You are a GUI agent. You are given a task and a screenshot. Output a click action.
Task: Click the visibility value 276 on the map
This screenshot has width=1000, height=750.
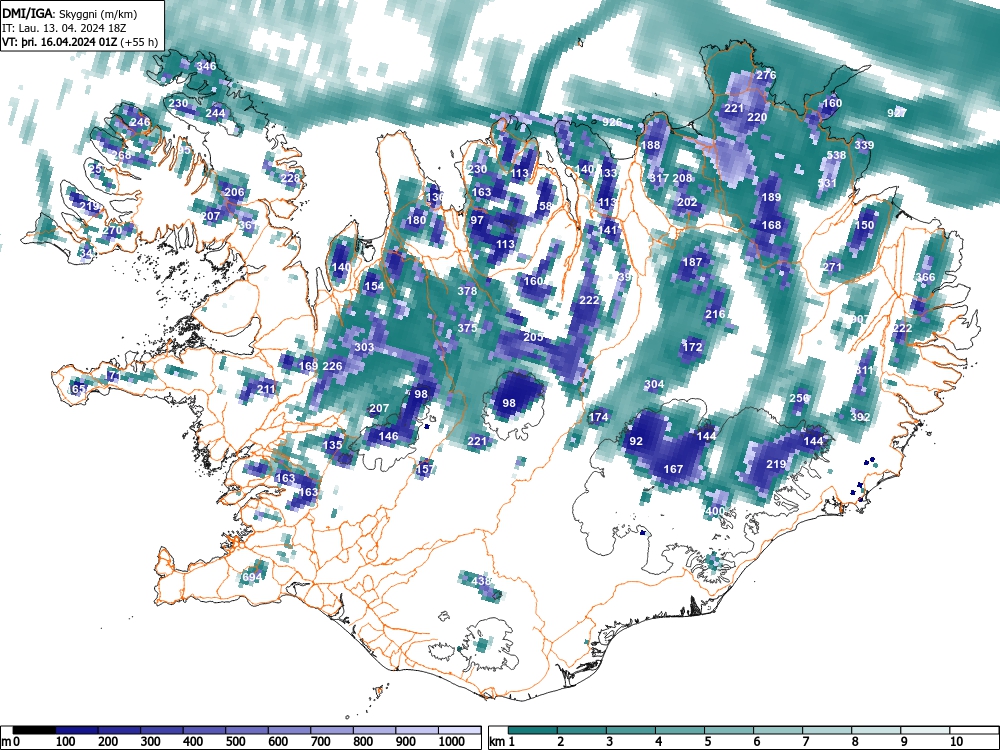point(766,75)
